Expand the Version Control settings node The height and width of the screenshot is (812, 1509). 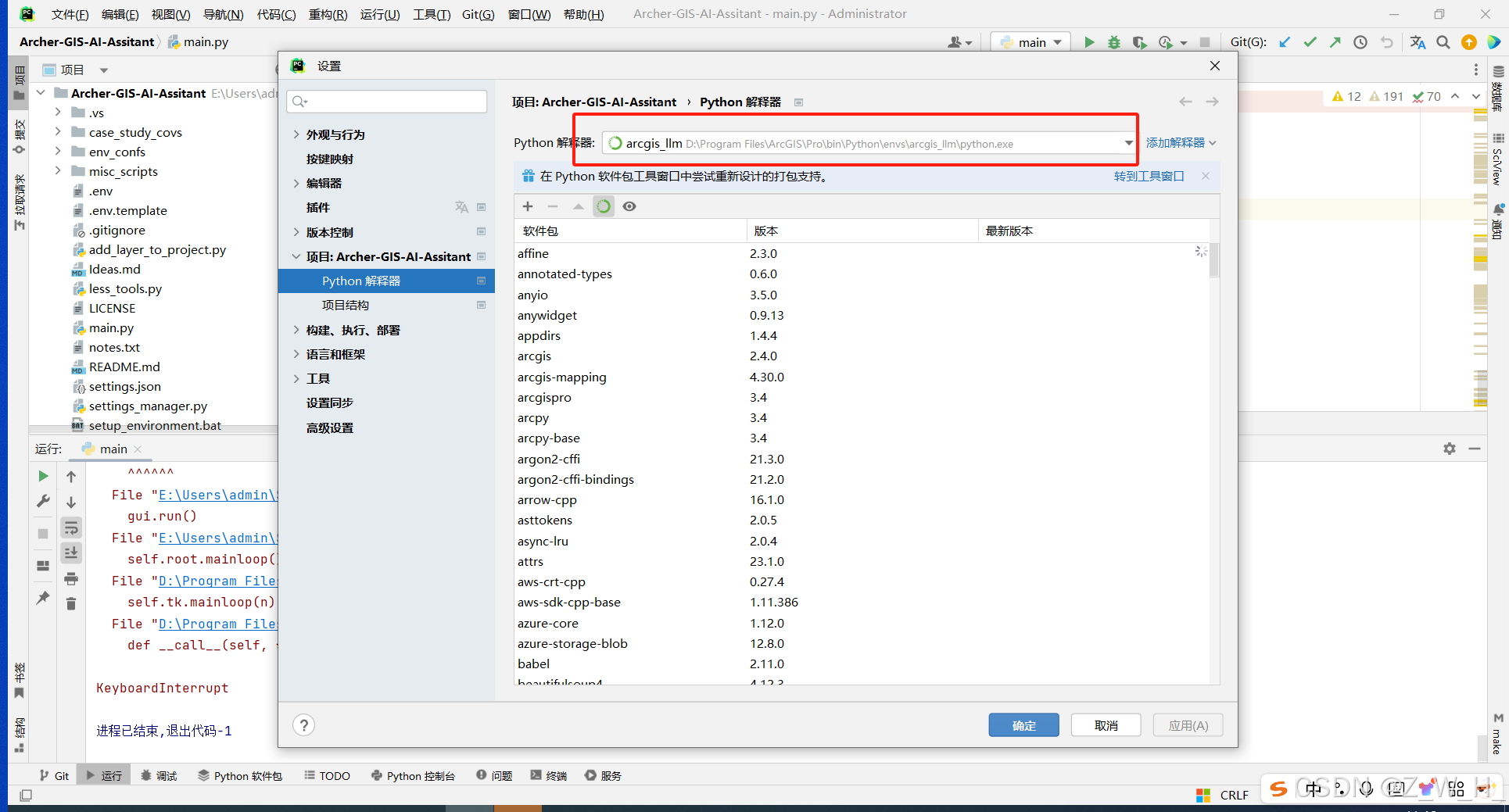tap(296, 232)
